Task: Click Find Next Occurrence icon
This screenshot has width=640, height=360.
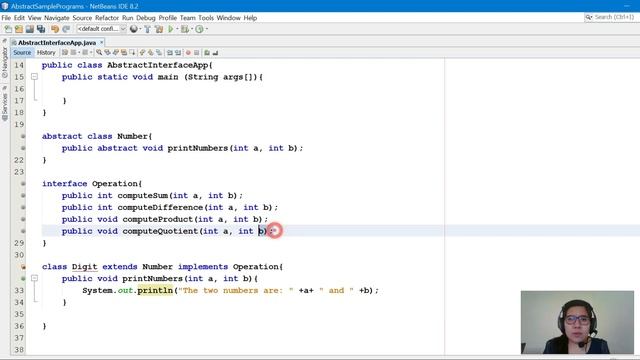Action: [x=116, y=53]
